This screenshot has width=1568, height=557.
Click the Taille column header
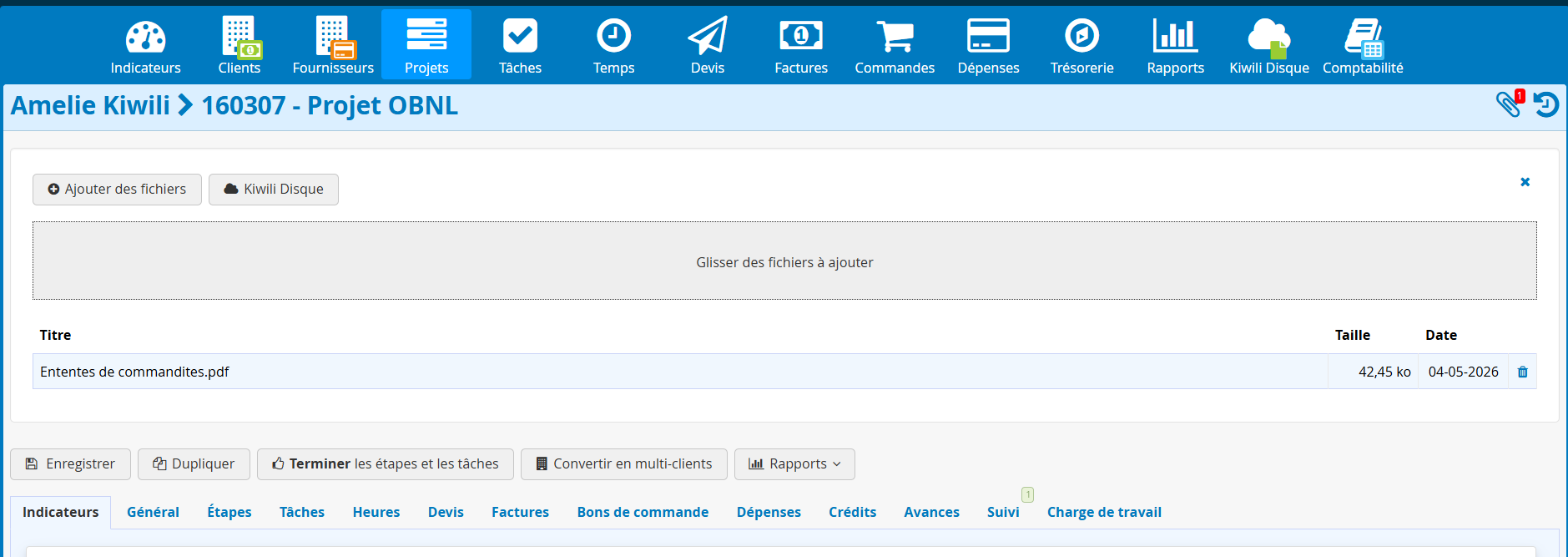pos(1352,335)
